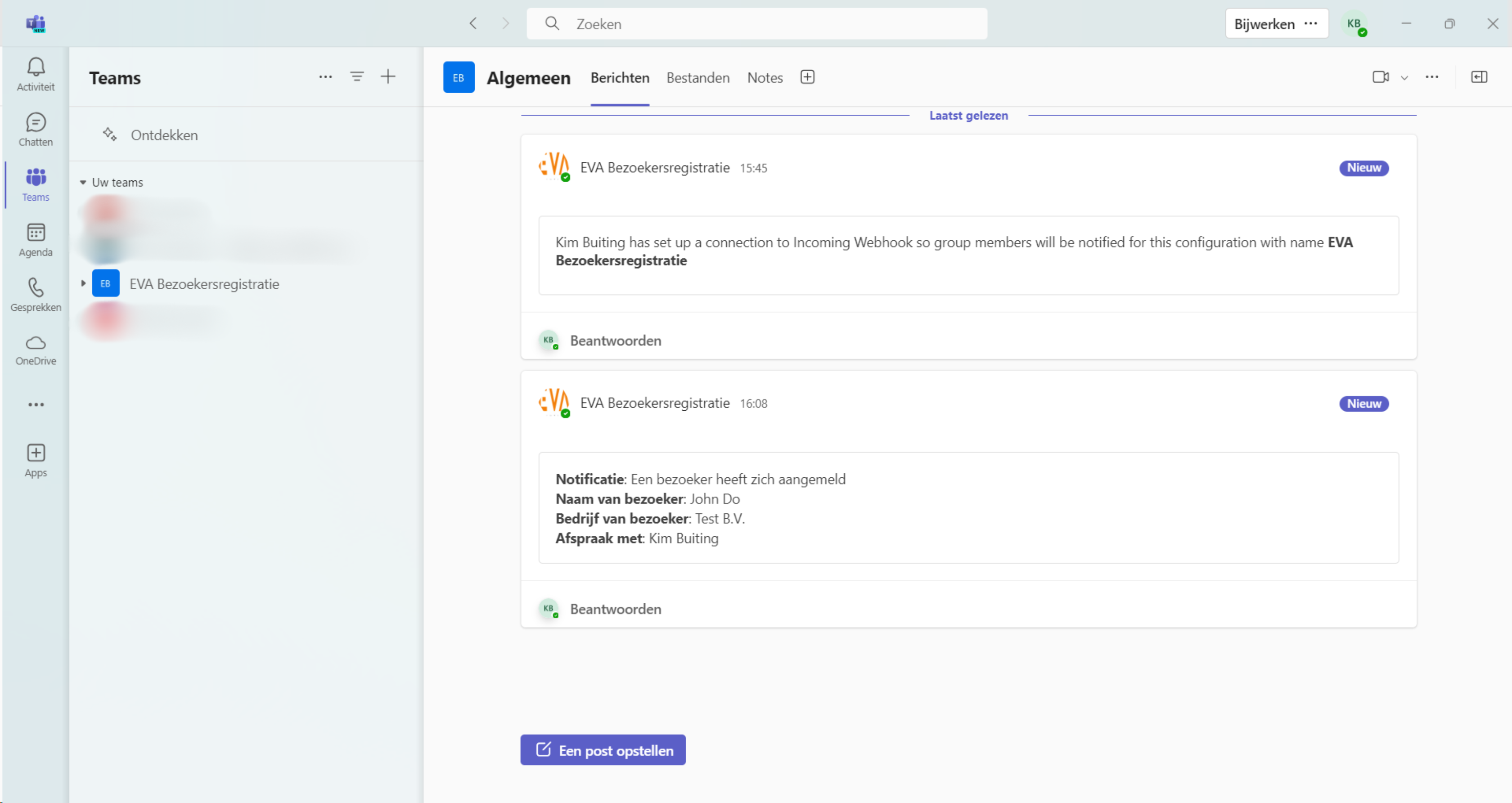The width and height of the screenshot is (1512, 803).
Task: Add a tab with plus icon
Action: (807, 77)
